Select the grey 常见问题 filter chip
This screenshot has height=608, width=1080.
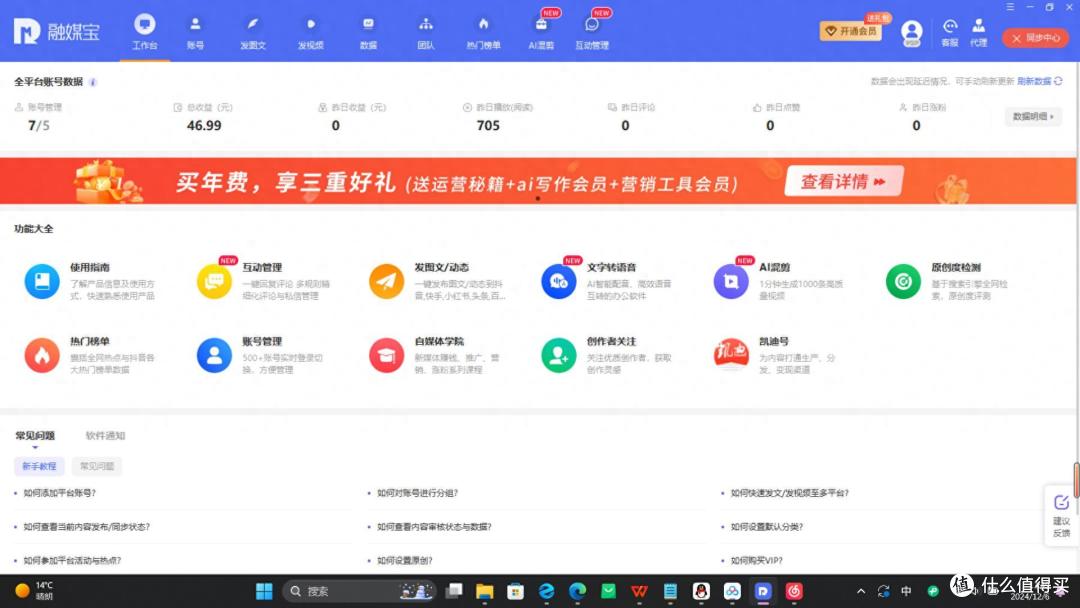click(x=96, y=466)
